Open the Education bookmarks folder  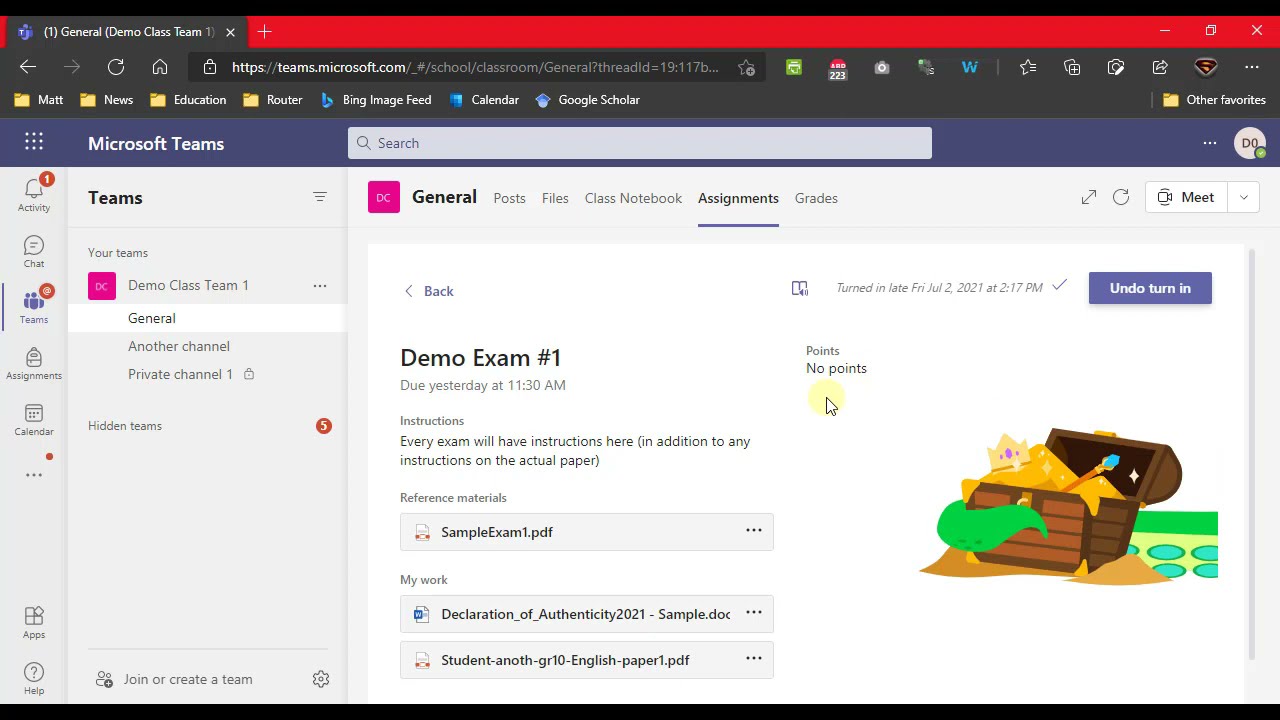click(188, 100)
